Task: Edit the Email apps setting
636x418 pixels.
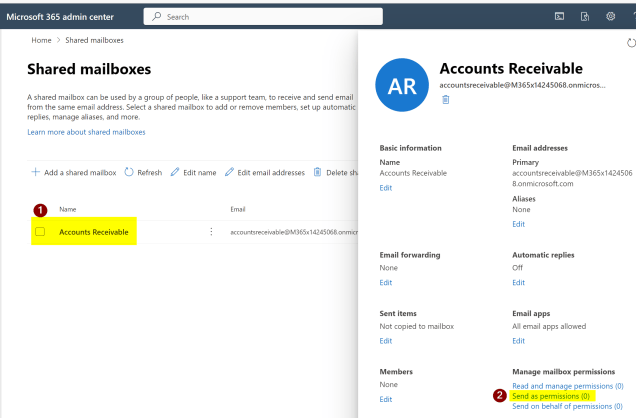Action: click(518, 341)
